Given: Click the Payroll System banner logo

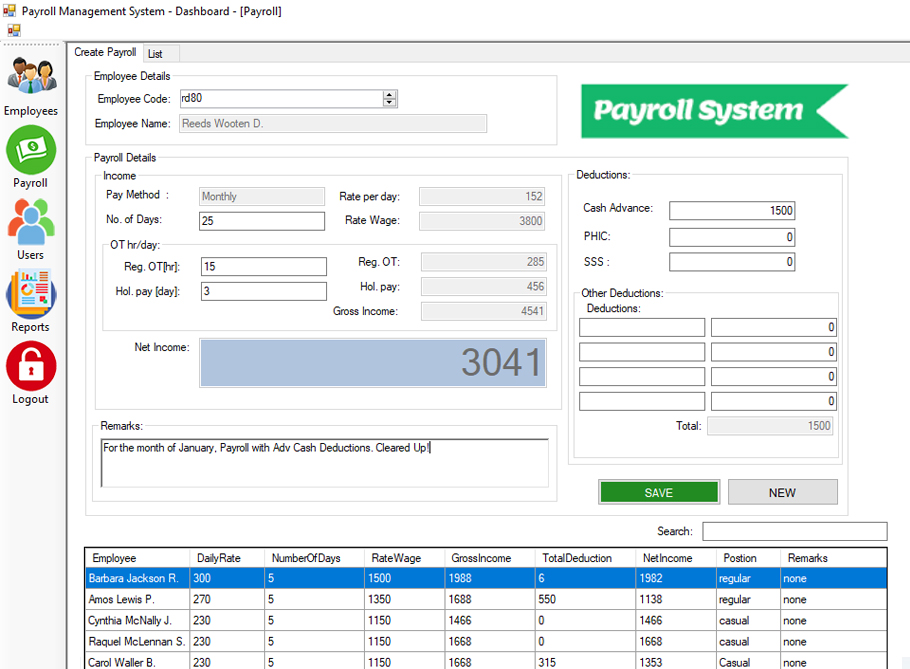Looking at the screenshot, I should [x=712, y=111].
